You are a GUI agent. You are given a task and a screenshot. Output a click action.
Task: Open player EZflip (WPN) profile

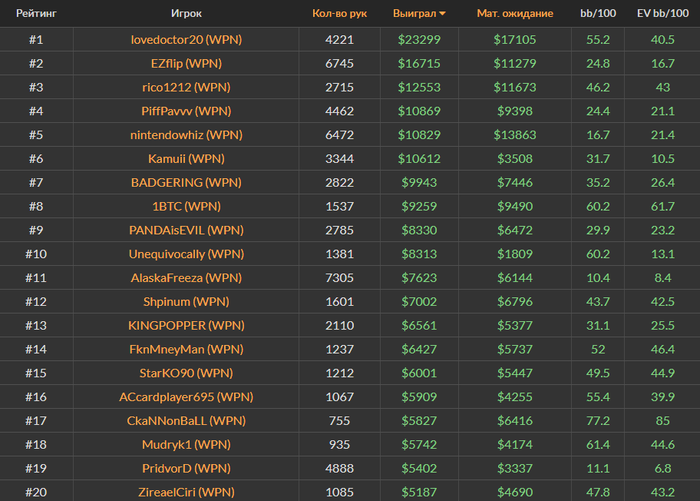coord(186,64)
